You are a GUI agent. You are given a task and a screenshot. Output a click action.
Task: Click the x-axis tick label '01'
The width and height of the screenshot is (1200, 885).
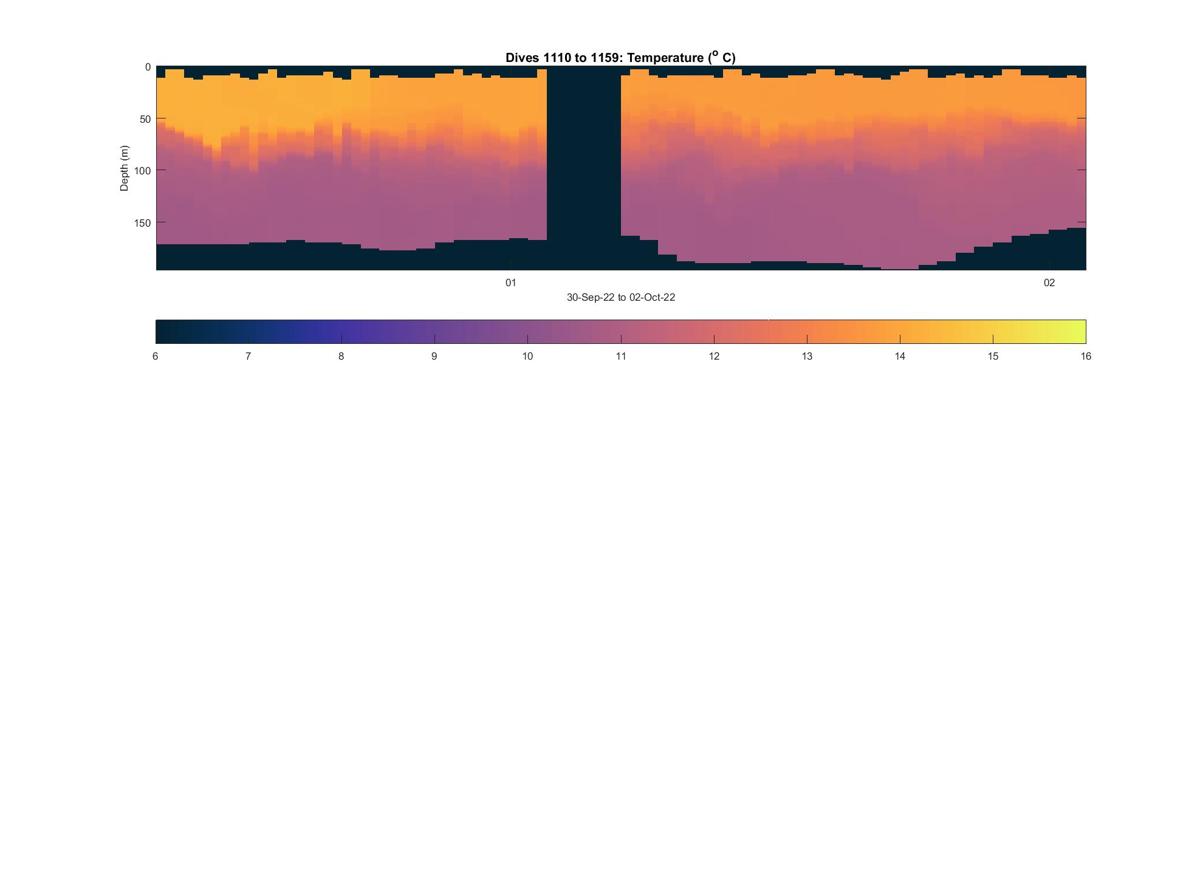(510, 283)
